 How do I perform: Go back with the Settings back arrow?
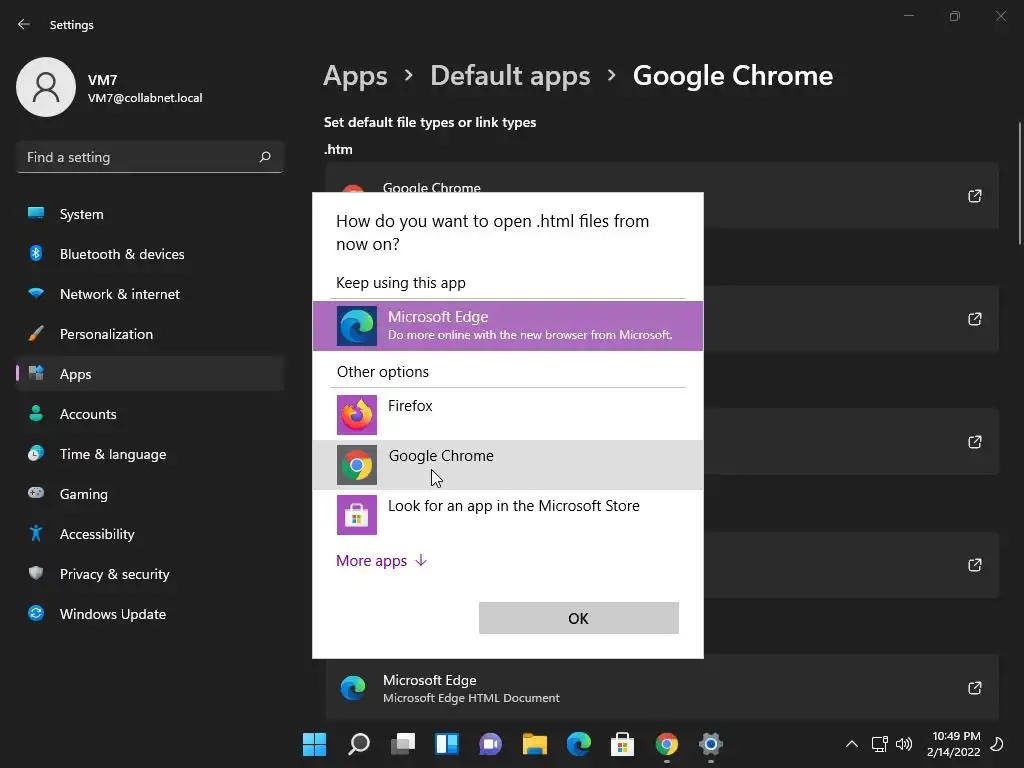point(24,24)
